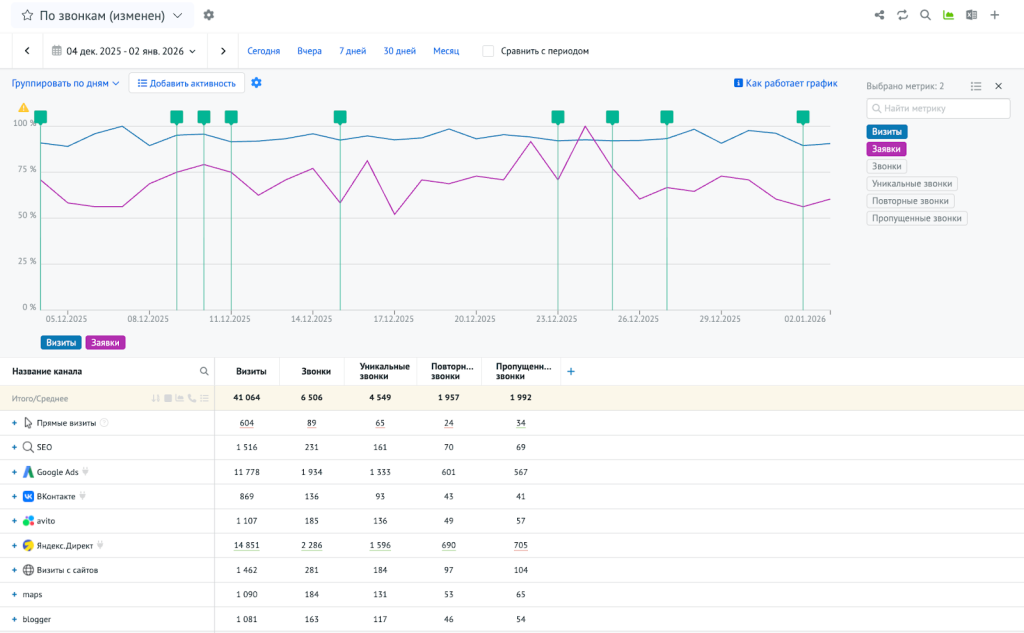
Task: Click the blue chart settings gear icon
Action: [256, 83]
